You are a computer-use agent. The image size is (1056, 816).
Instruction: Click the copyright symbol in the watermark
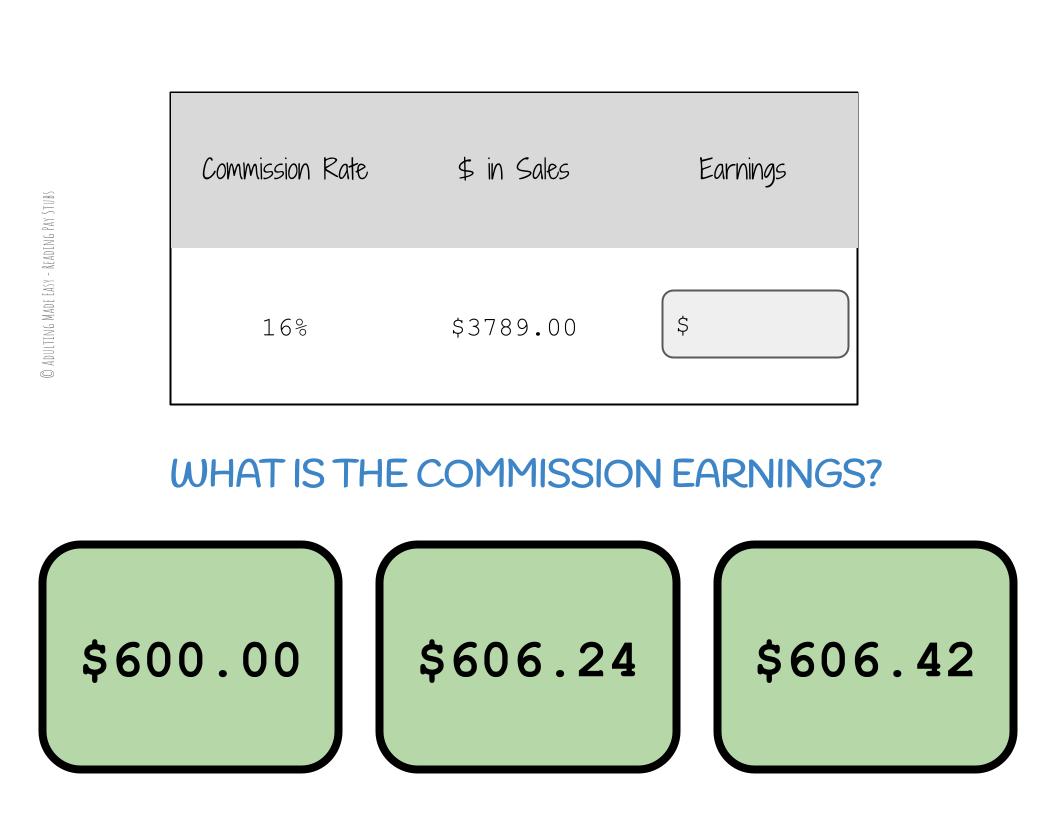[x=47, y=374]
